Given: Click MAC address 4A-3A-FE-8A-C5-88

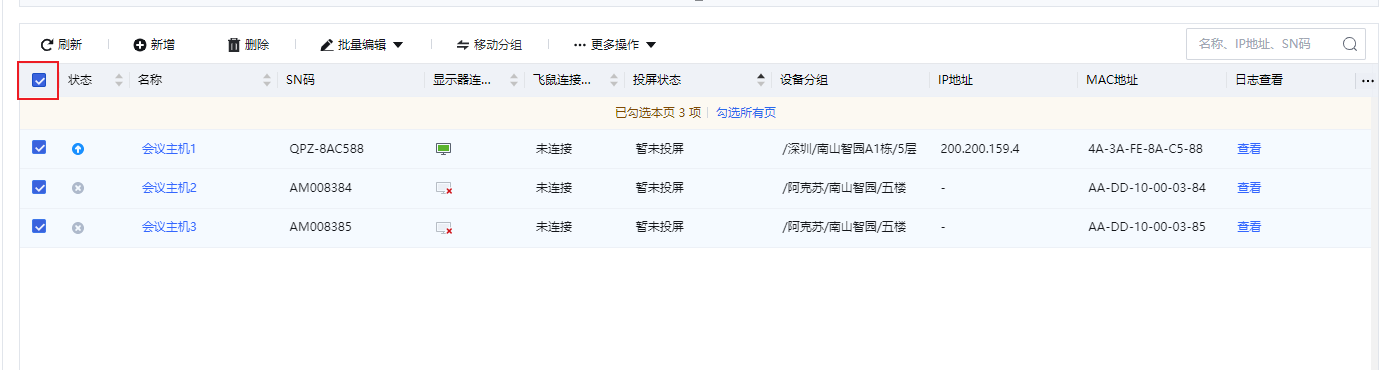Looking at the screenshot, I should (1145, 149).
